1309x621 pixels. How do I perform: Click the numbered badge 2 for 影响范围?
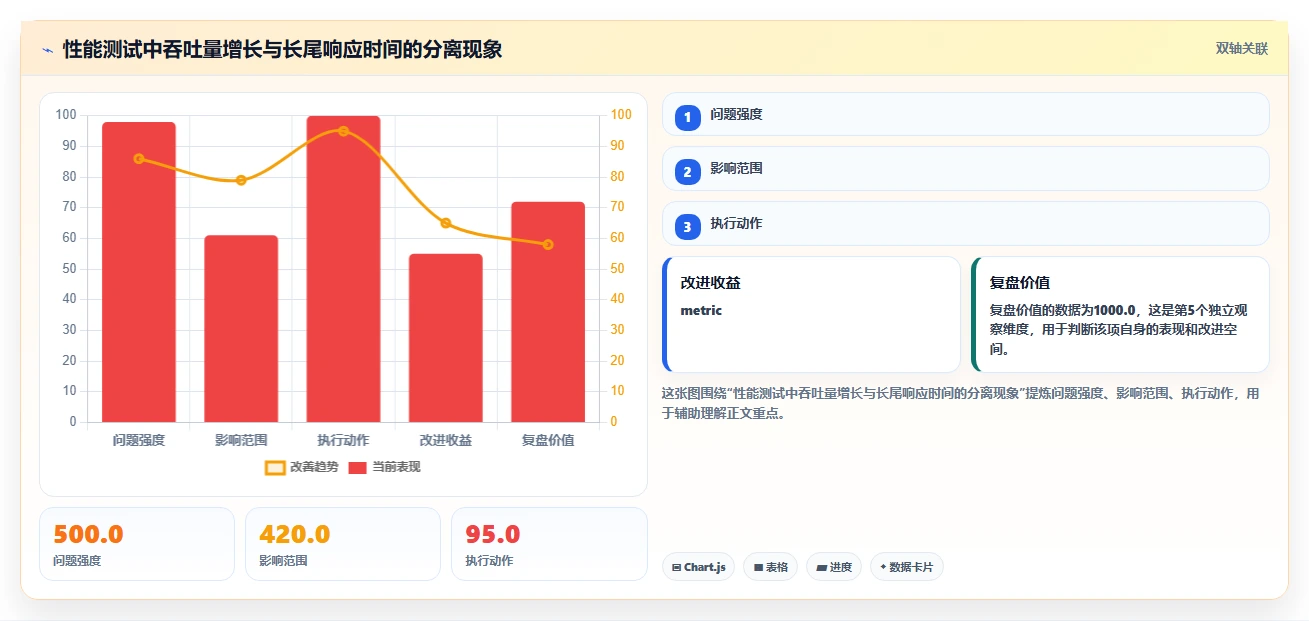tap(687, 171)
